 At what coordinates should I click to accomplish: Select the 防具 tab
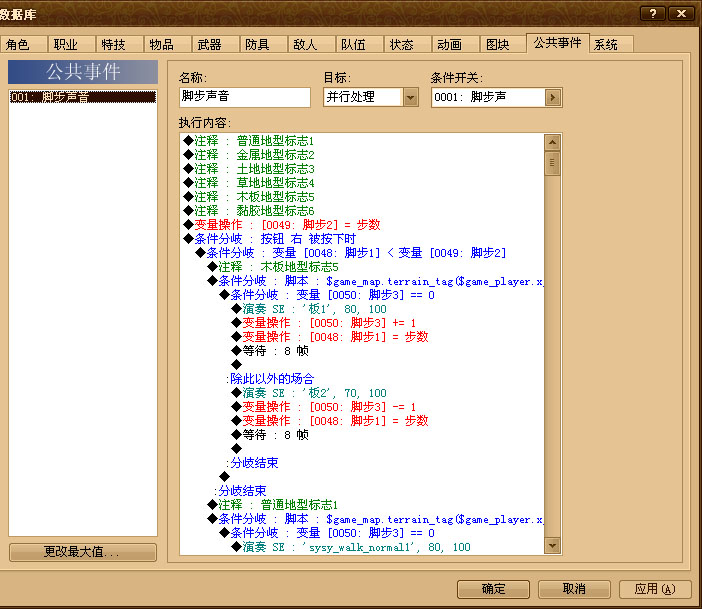click(x=263, y=44)
